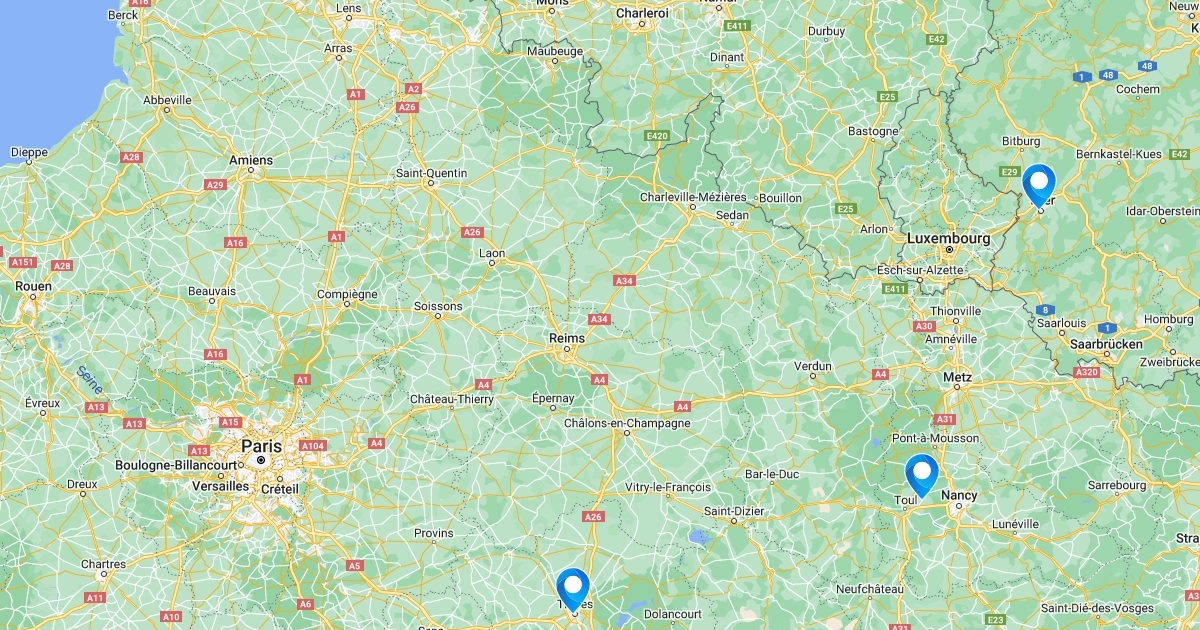Viewport: 1200px width, 630px height.
Task: Click the Nancy city label
Action: point(960,495)
